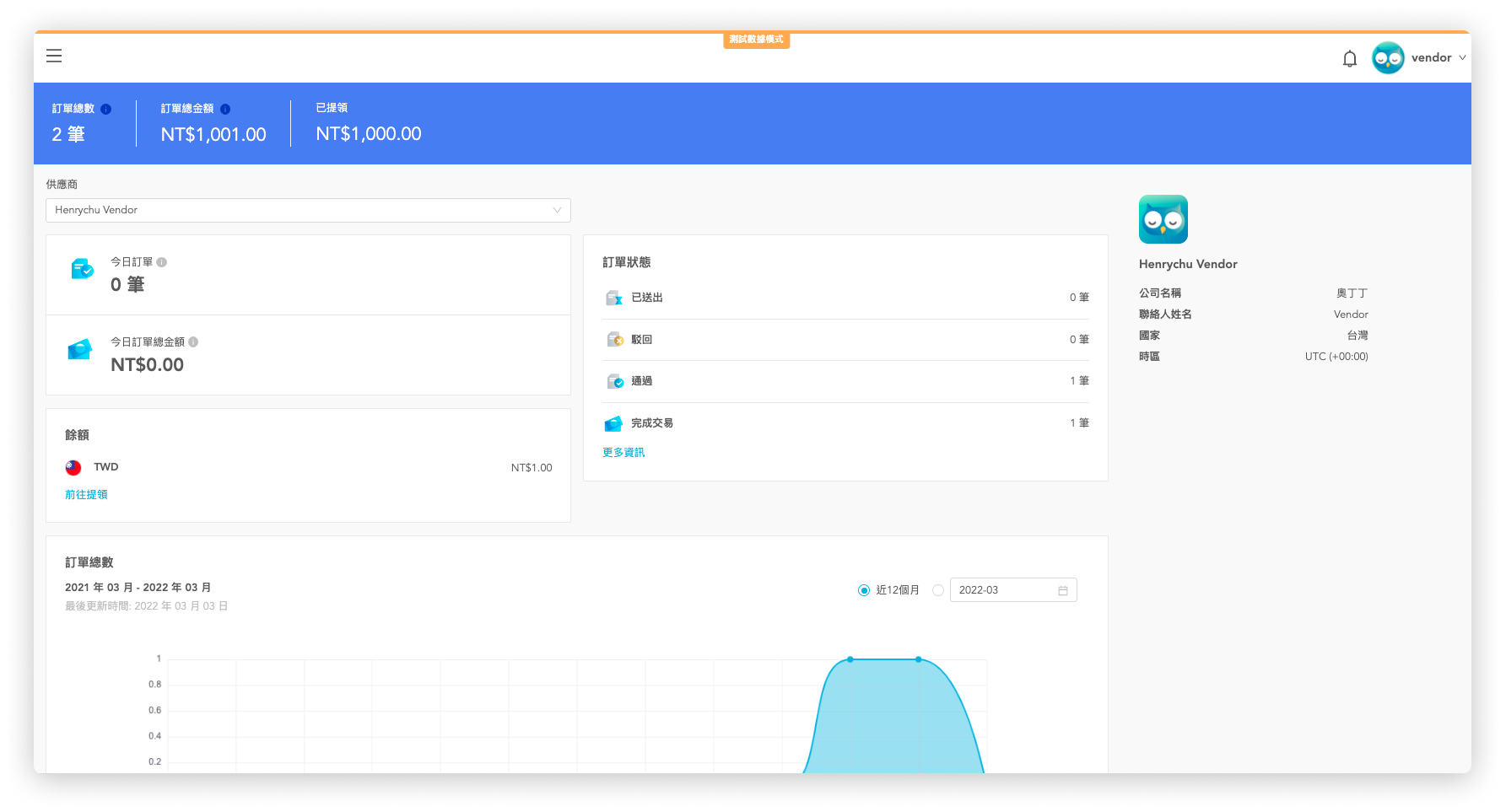This screenshot has height=812, width=1506.
Task: Click the 今日訂單 info icon
Action: [x=162, y=262]
